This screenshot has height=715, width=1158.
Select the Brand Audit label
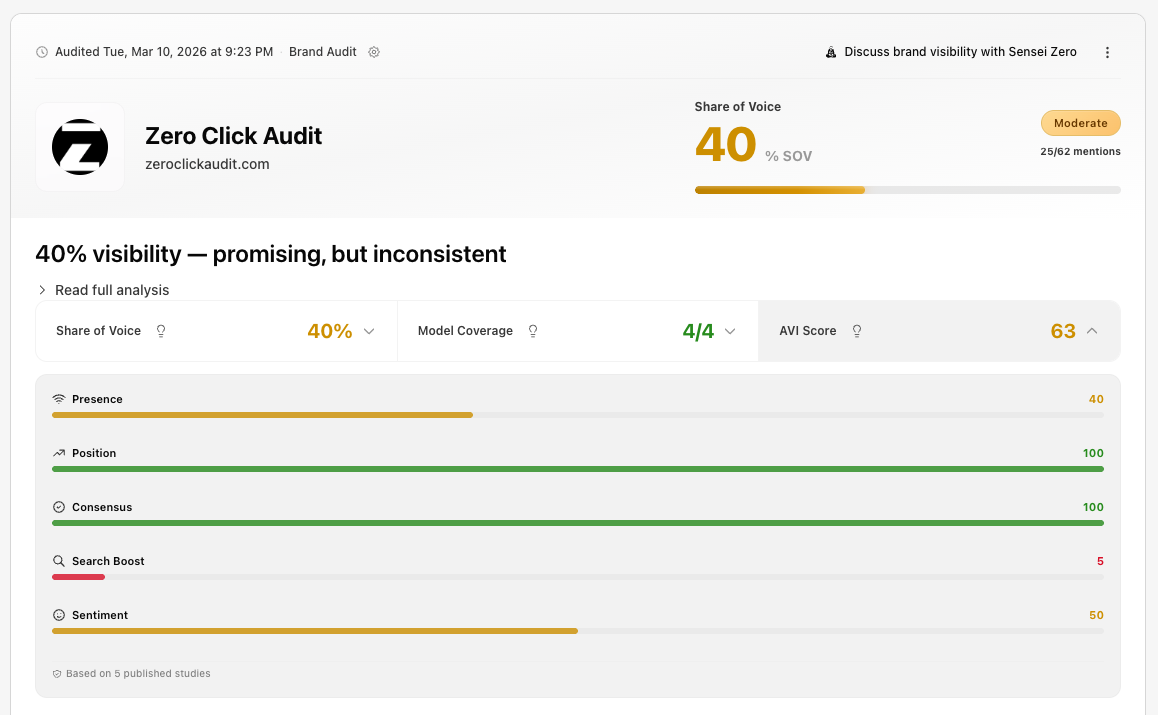click(322, 52)
